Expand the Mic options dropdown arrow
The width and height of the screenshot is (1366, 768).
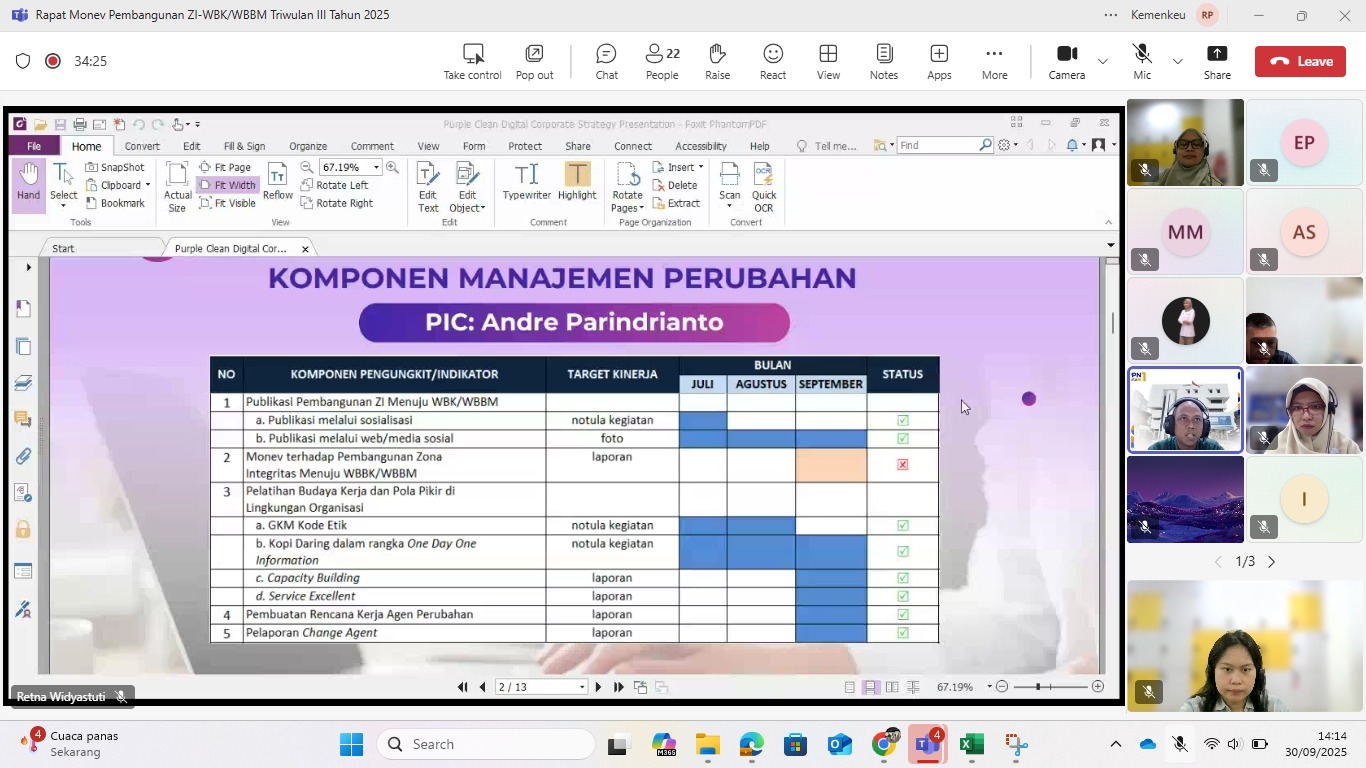(x=1178, y=61)
